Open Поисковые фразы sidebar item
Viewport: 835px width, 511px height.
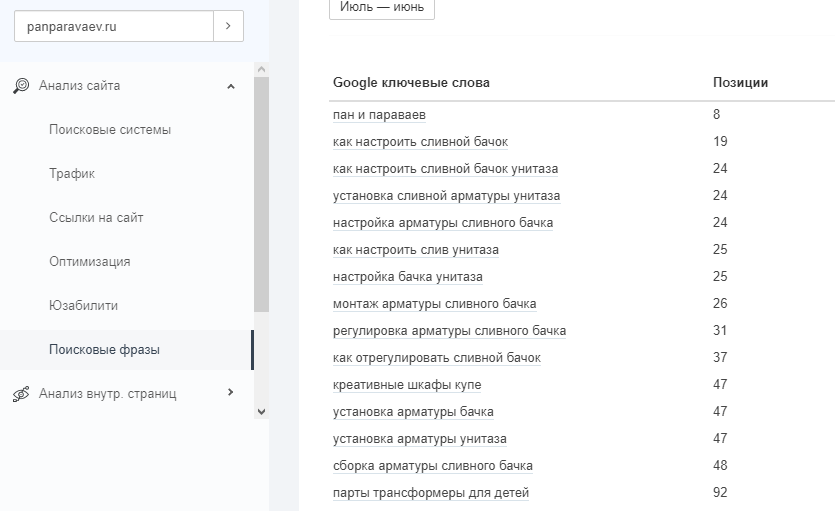(x=104, y=350)
